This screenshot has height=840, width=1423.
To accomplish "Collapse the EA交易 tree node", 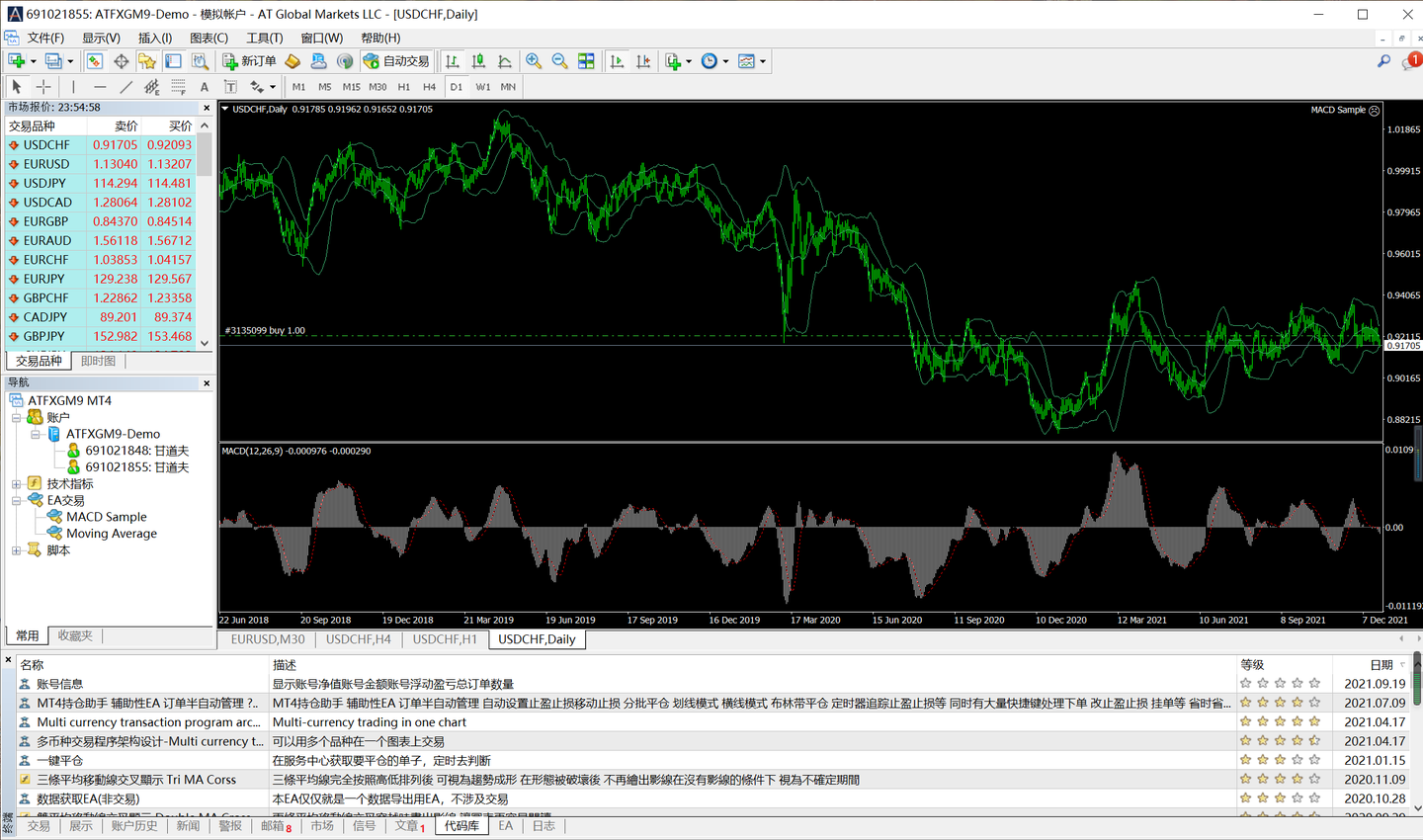I will (16, 500).
